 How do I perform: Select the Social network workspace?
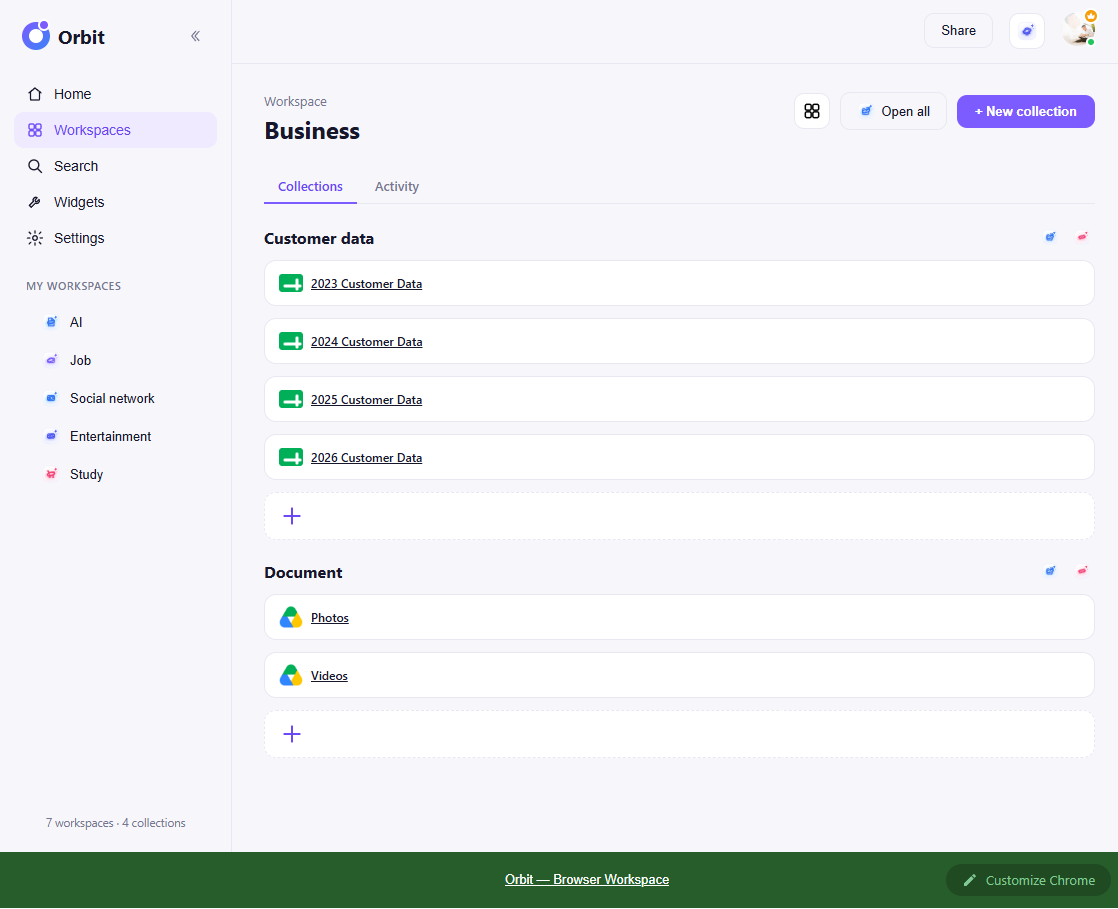(x=112, y=399)
